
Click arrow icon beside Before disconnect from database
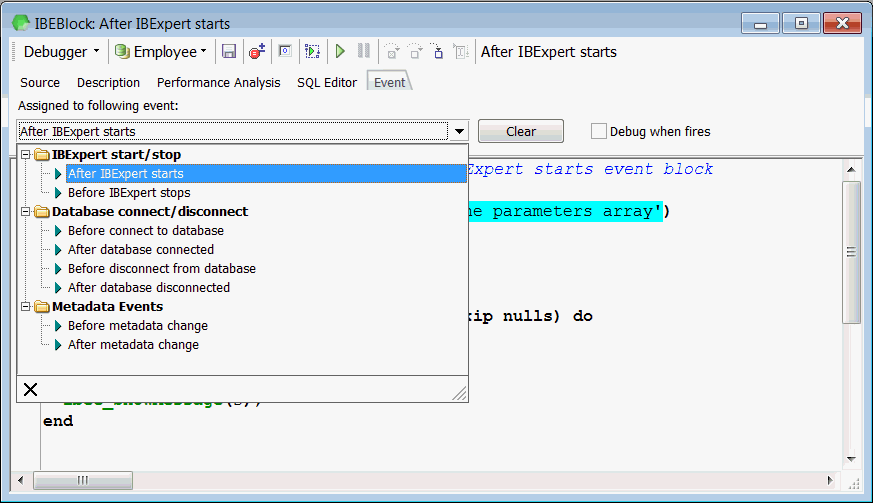coord(58,268)
